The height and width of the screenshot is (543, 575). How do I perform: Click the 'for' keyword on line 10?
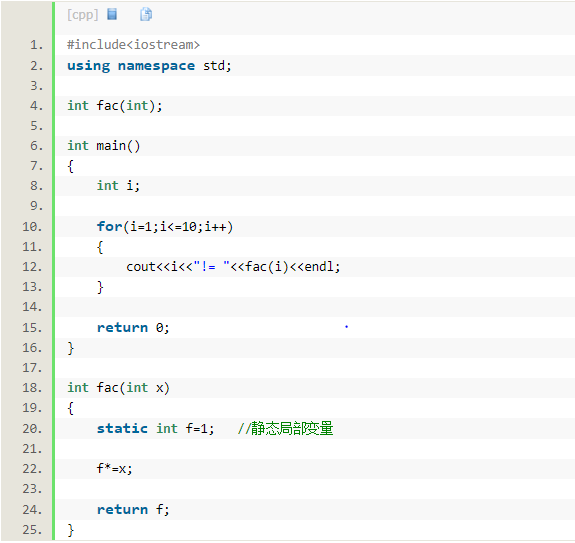109,227
